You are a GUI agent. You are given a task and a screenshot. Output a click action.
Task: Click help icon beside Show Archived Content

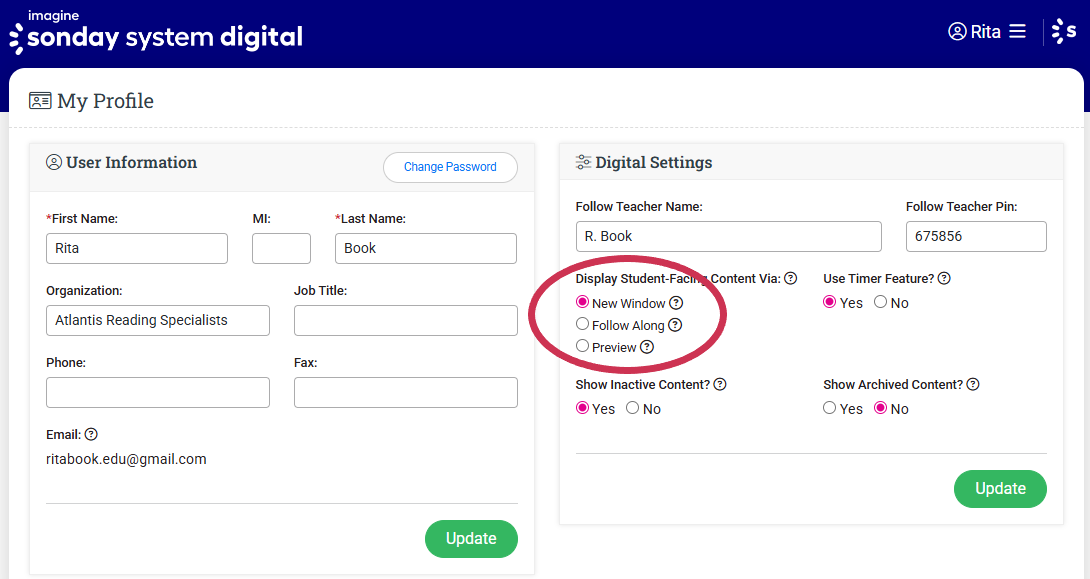click(x=973, y=385)
